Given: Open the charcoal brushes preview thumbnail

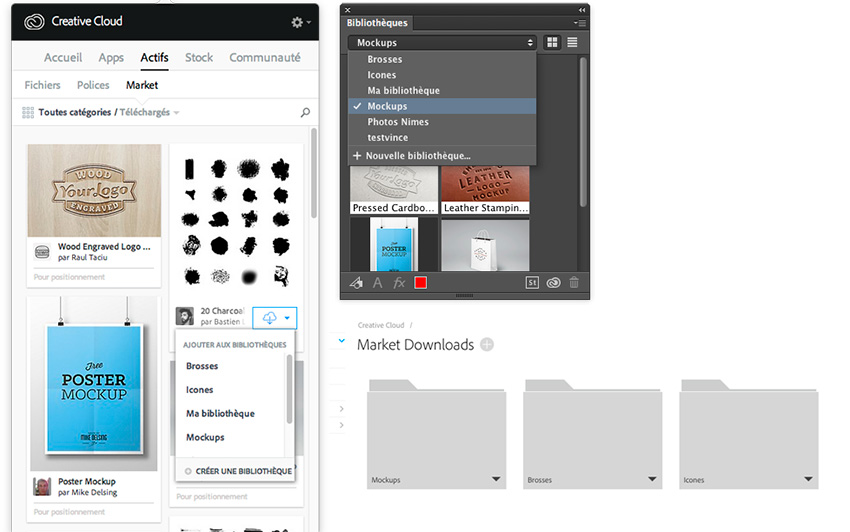Looking at the screenshot, I should point(236,222).
